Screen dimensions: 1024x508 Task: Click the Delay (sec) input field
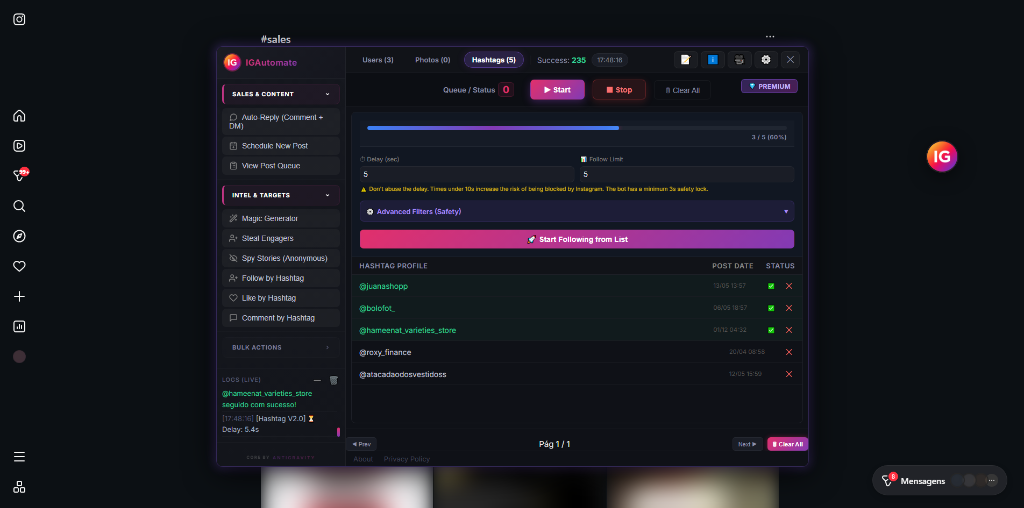coord(467,174)
